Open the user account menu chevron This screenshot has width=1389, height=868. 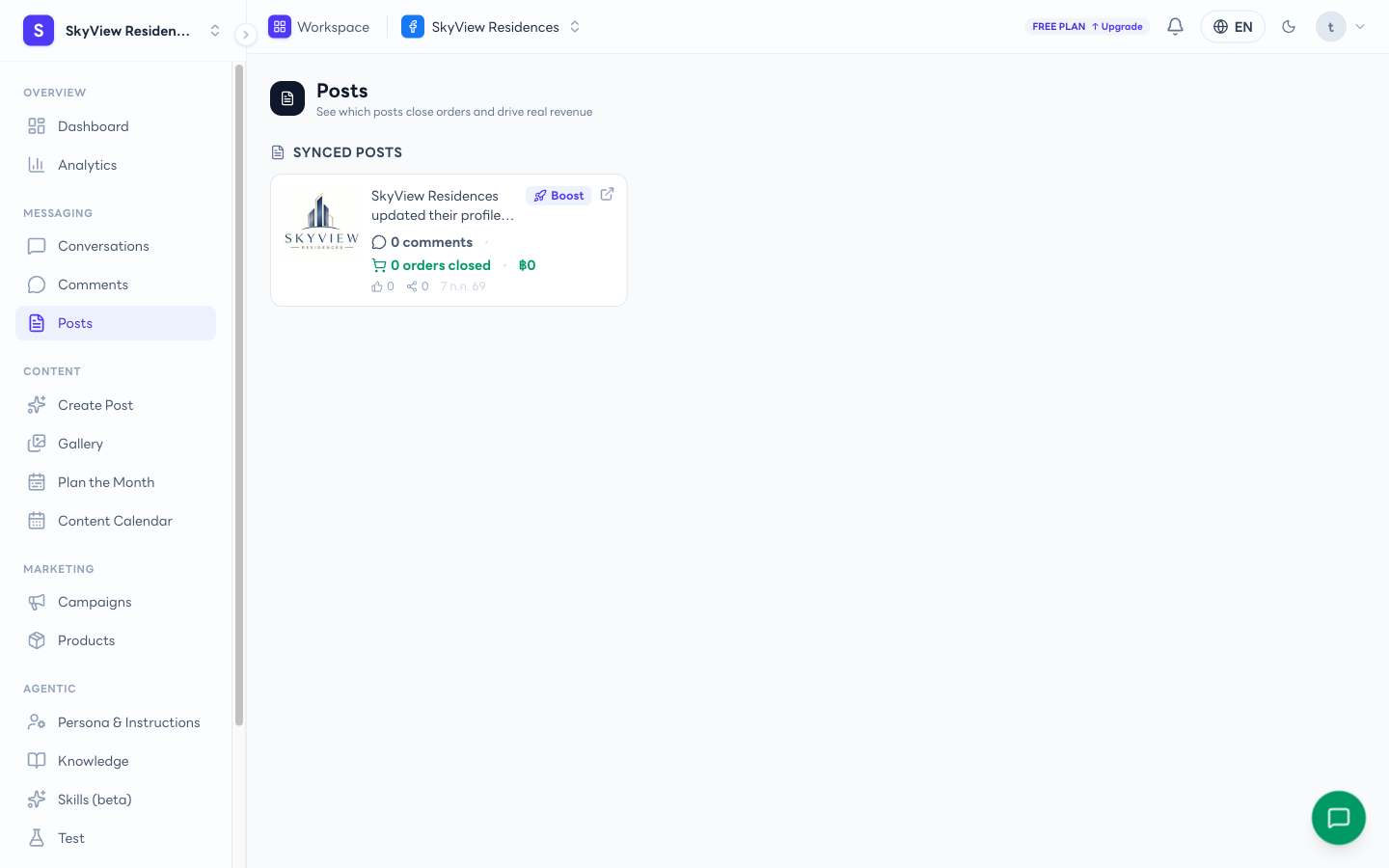point(1360,27)
